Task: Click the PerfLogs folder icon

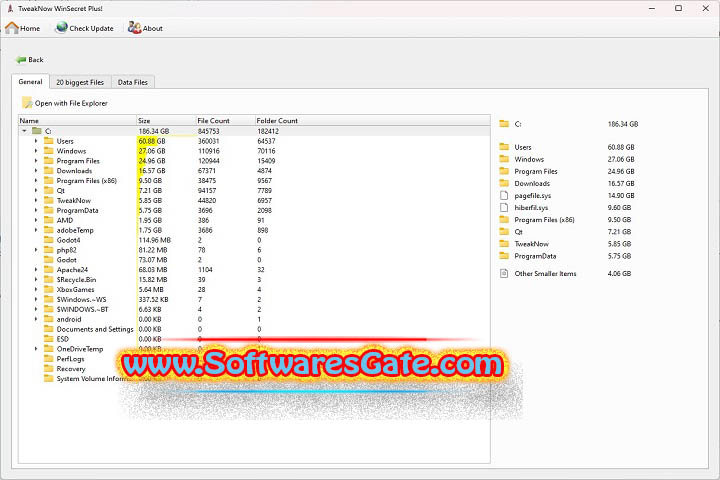Action: (x=49, y=358)
